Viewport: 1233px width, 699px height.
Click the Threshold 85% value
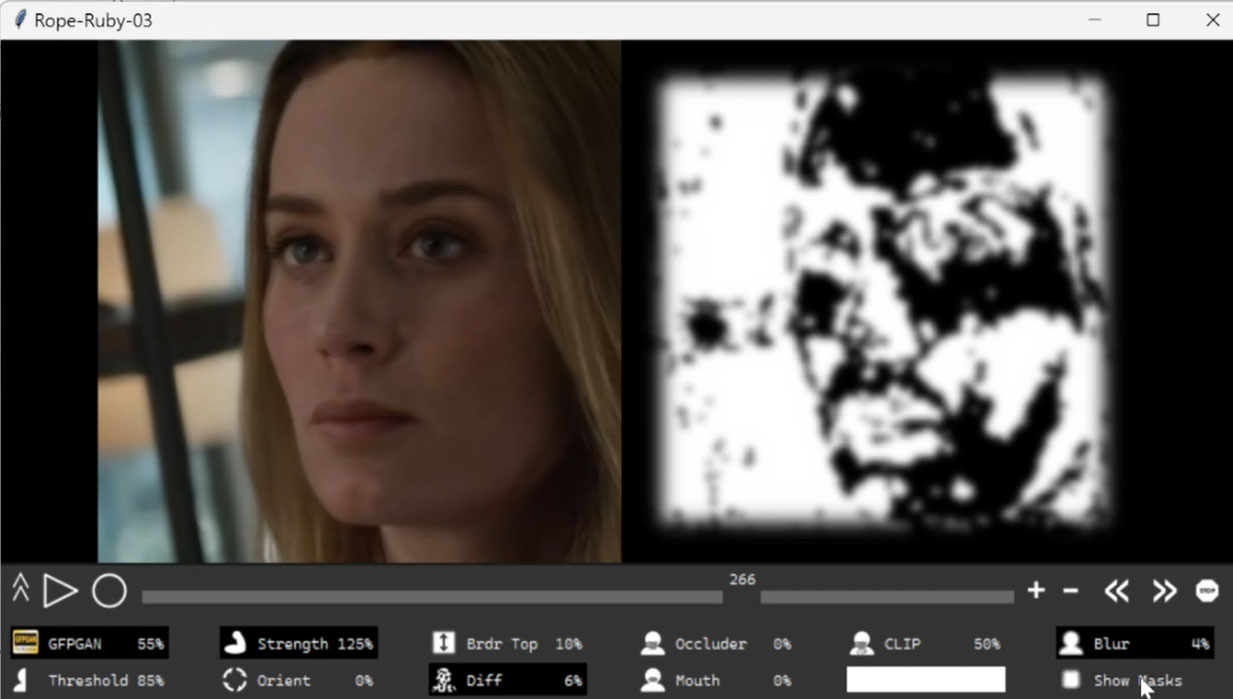pyautogui.click(x=150, y=681)
